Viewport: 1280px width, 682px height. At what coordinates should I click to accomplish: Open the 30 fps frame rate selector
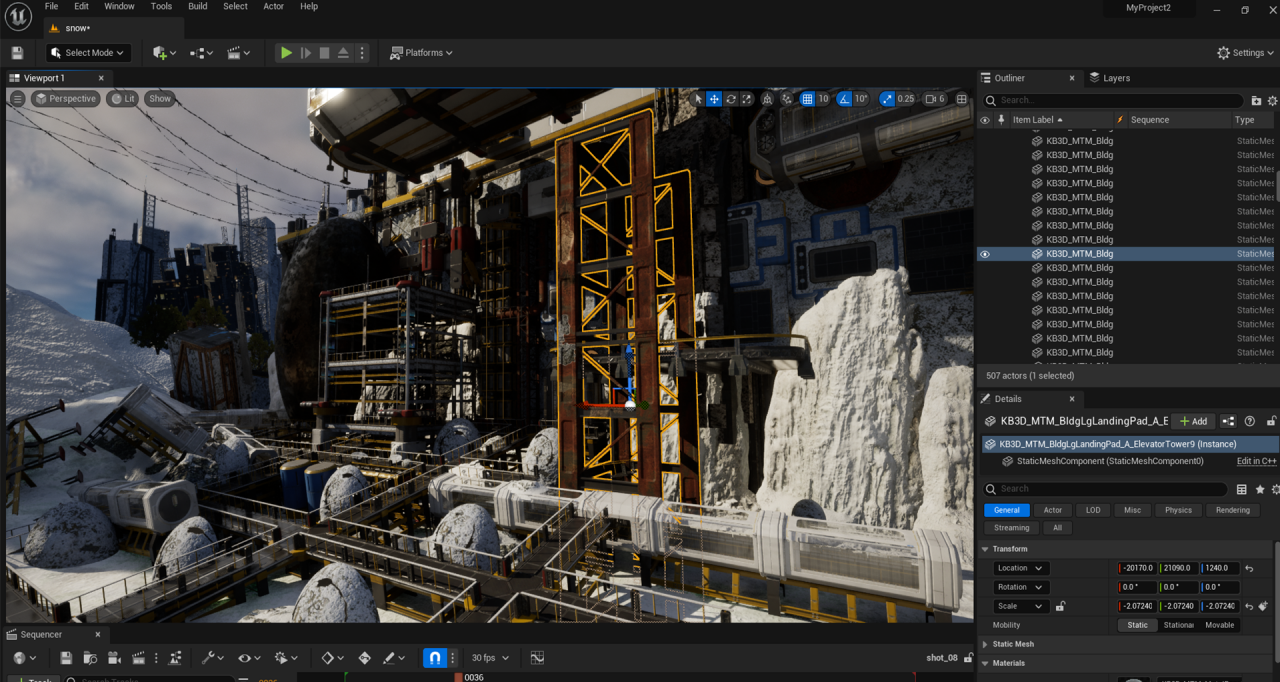point(490,658)
